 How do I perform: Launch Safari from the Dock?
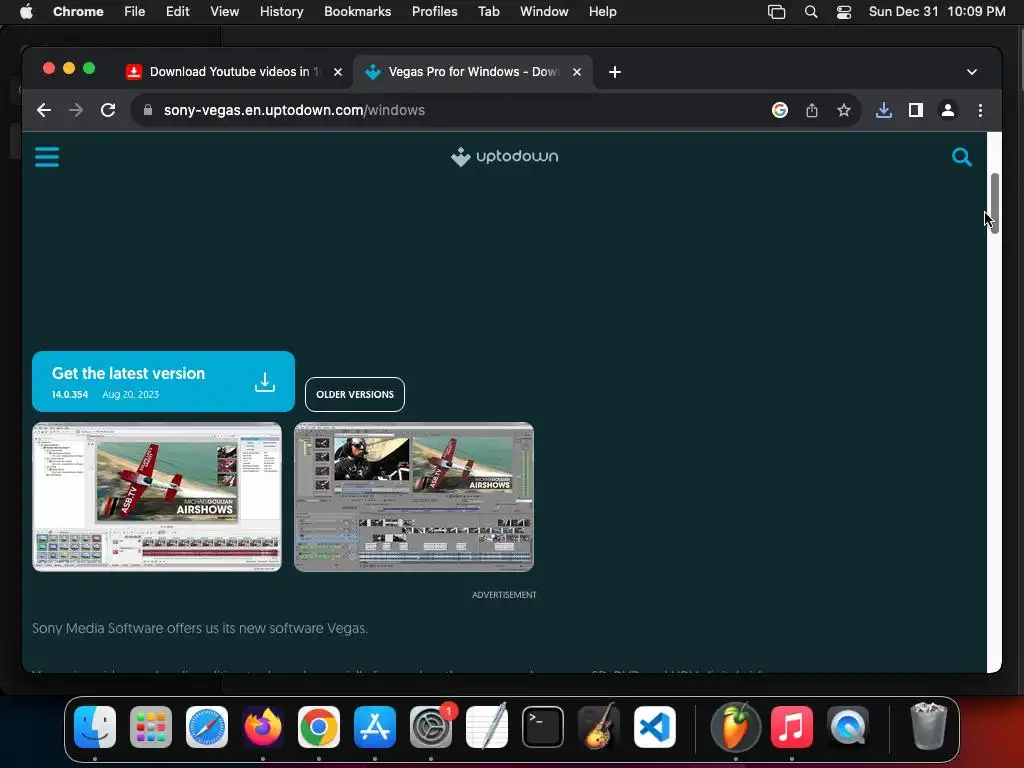tap(206, 727)
